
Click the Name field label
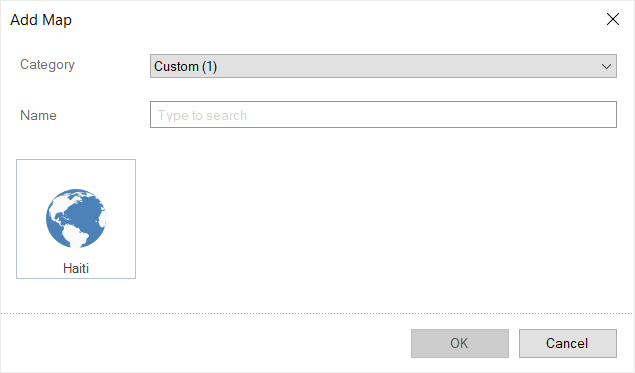(x=38, y=115)
